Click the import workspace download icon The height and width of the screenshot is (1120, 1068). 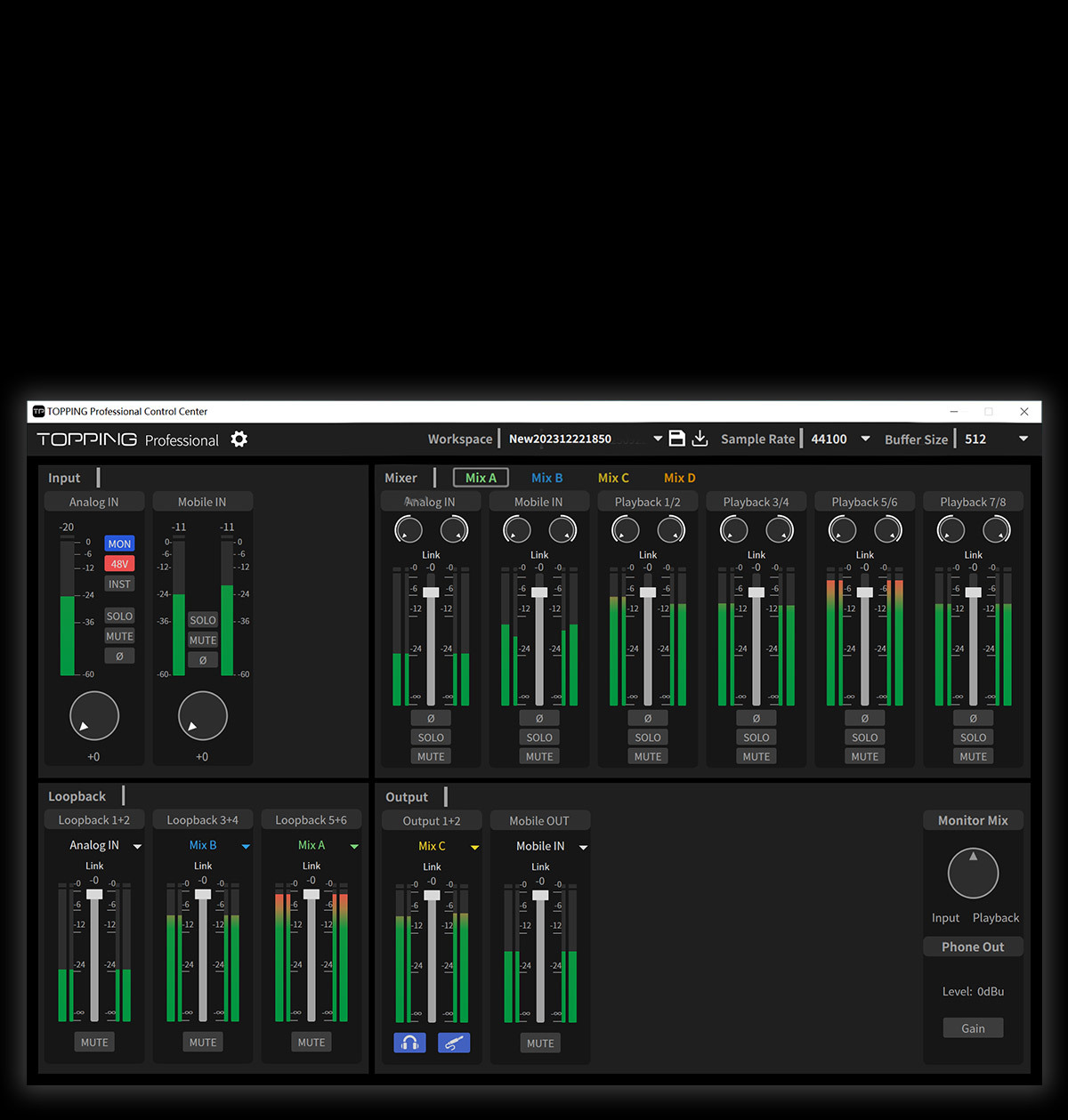[700, 439]
